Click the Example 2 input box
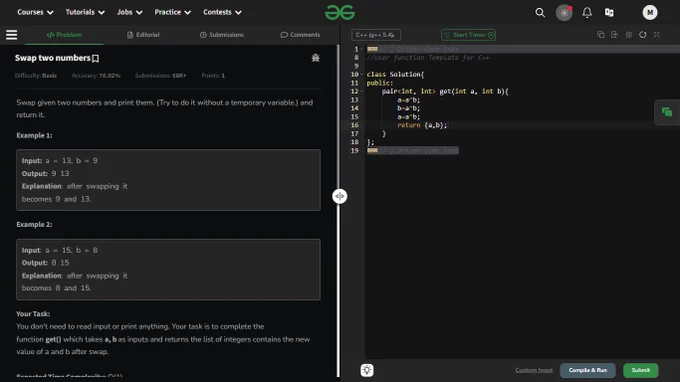 pyautogui.click(x=168, y=269)
